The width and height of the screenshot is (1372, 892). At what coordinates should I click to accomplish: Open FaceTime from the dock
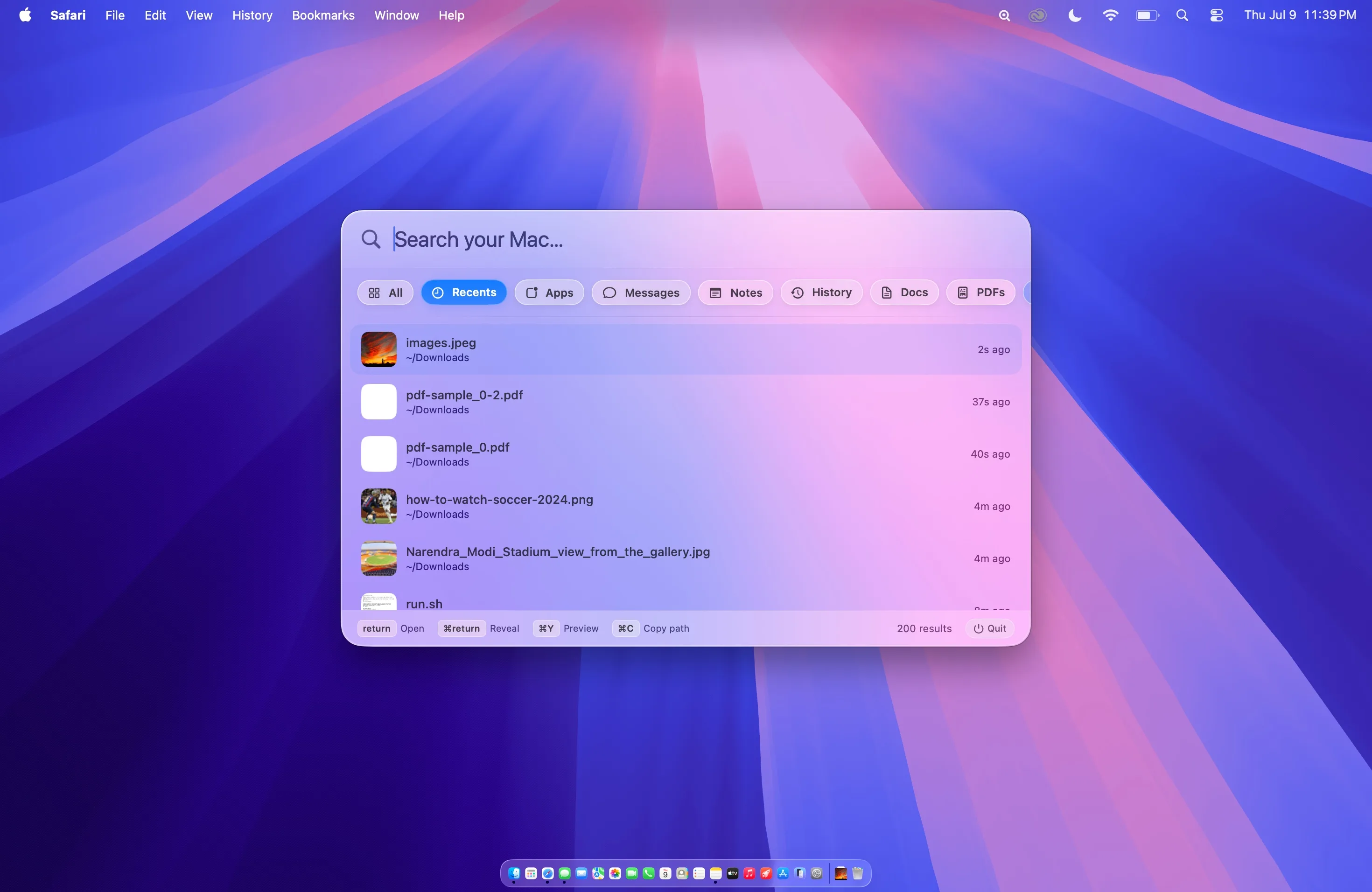coord(632,873)
